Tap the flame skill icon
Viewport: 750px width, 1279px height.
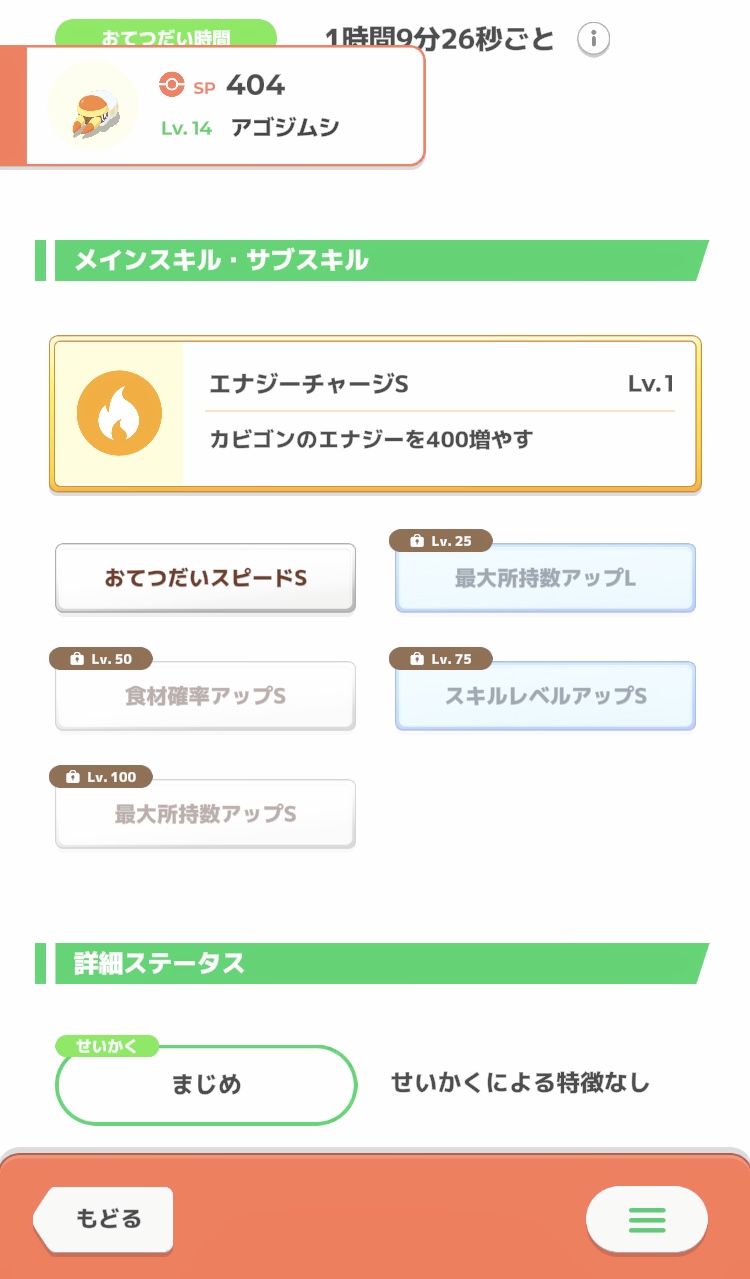click(120, 414)
